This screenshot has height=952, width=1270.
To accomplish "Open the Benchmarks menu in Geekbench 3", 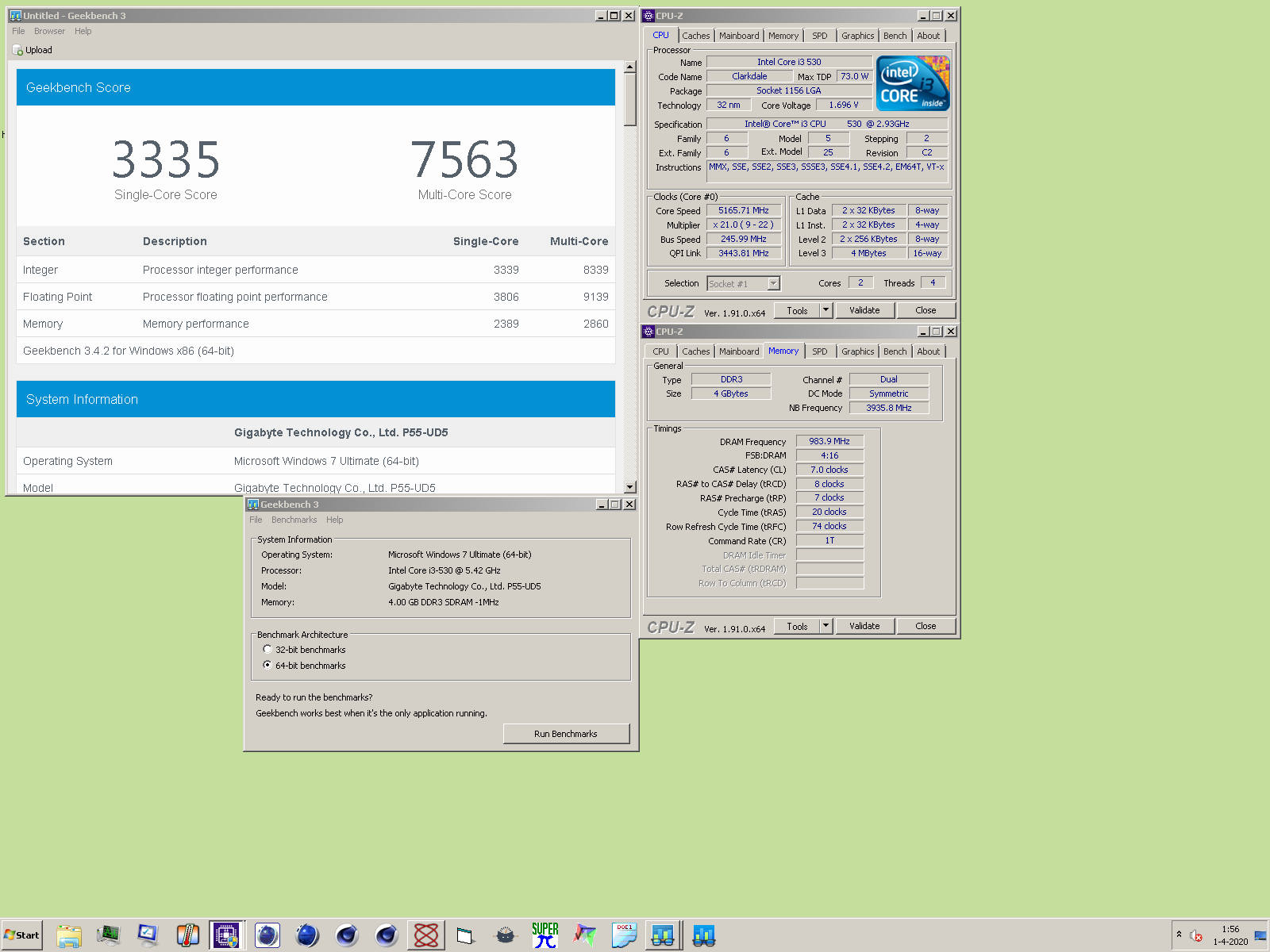I will click(294, 520).
